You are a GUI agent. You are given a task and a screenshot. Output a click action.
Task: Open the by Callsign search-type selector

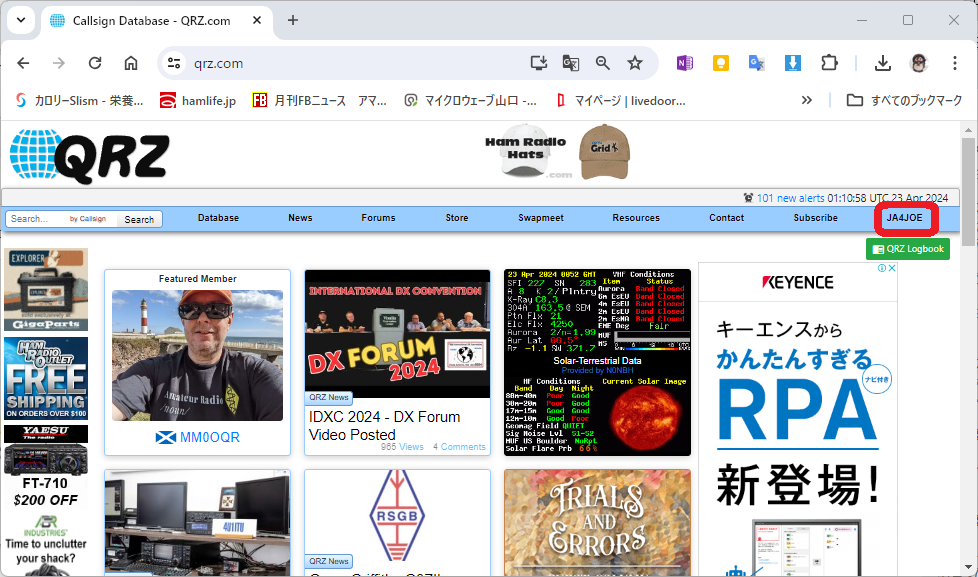pyautogui.click(x=88, y=219)
